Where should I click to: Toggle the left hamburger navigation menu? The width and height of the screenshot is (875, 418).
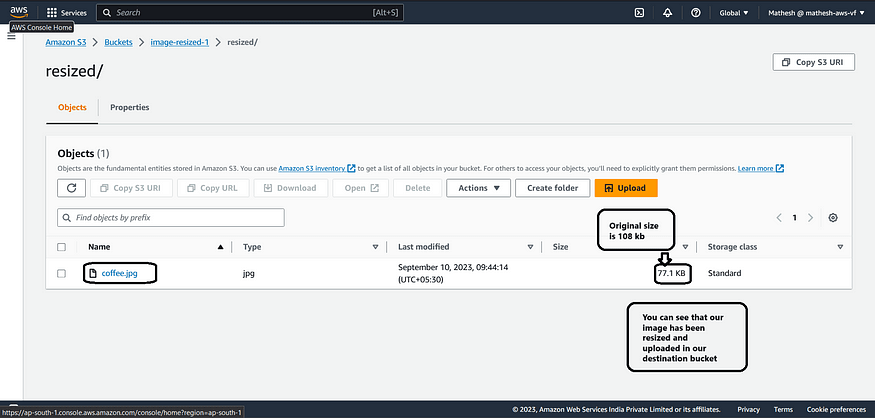tap(11, 37)
